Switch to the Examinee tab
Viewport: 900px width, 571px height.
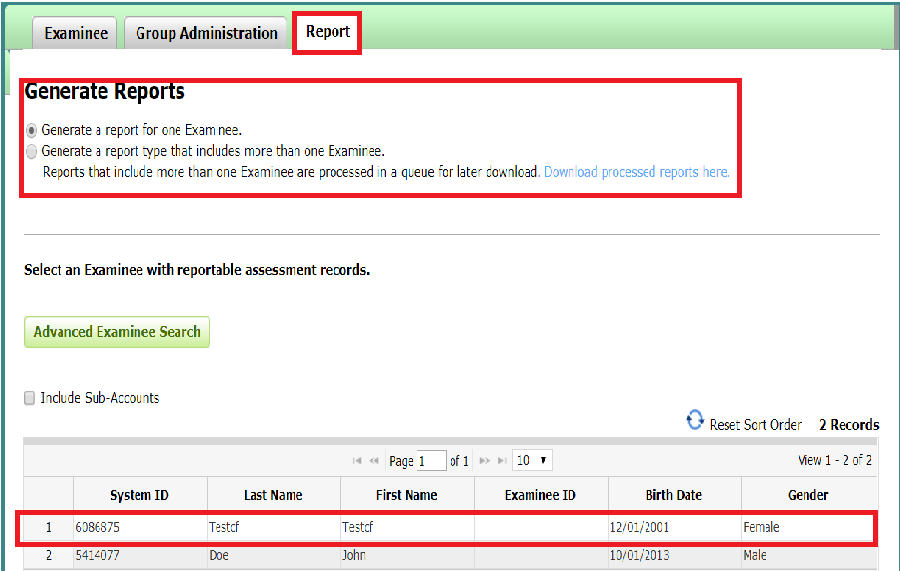(x=76, y=33)
